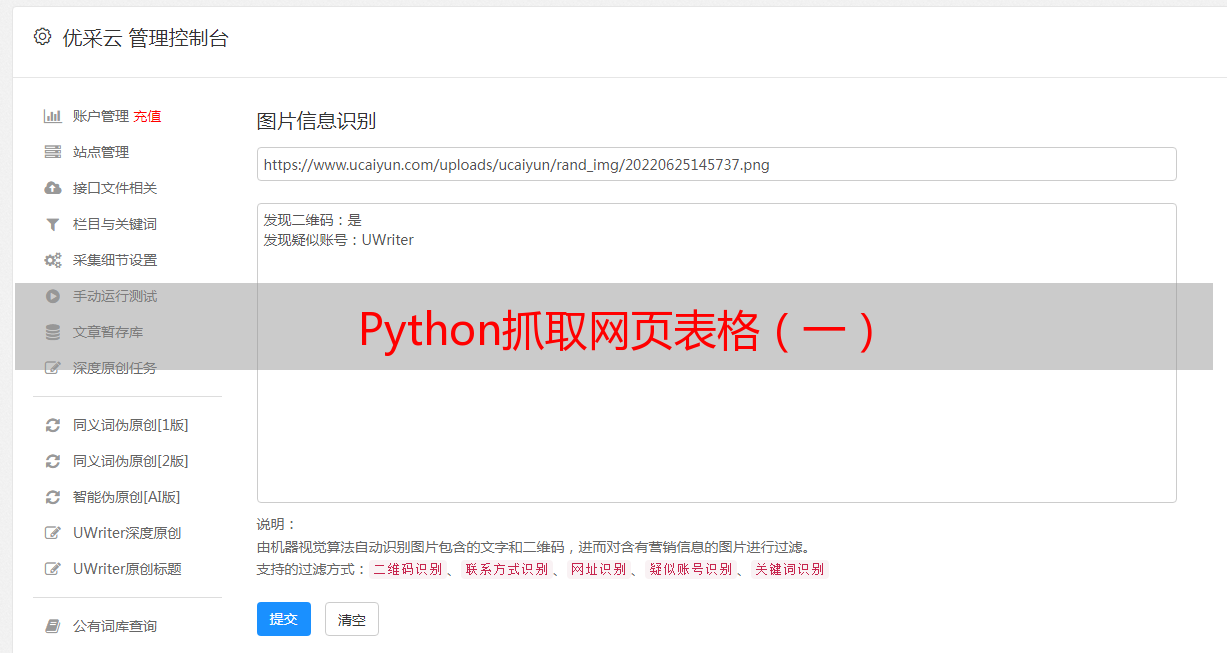This screenshot has height=653, width=1227.
Task: Click the refresh icon for 同义词伪原创[1版]
Action: click(x=53, y=425)
